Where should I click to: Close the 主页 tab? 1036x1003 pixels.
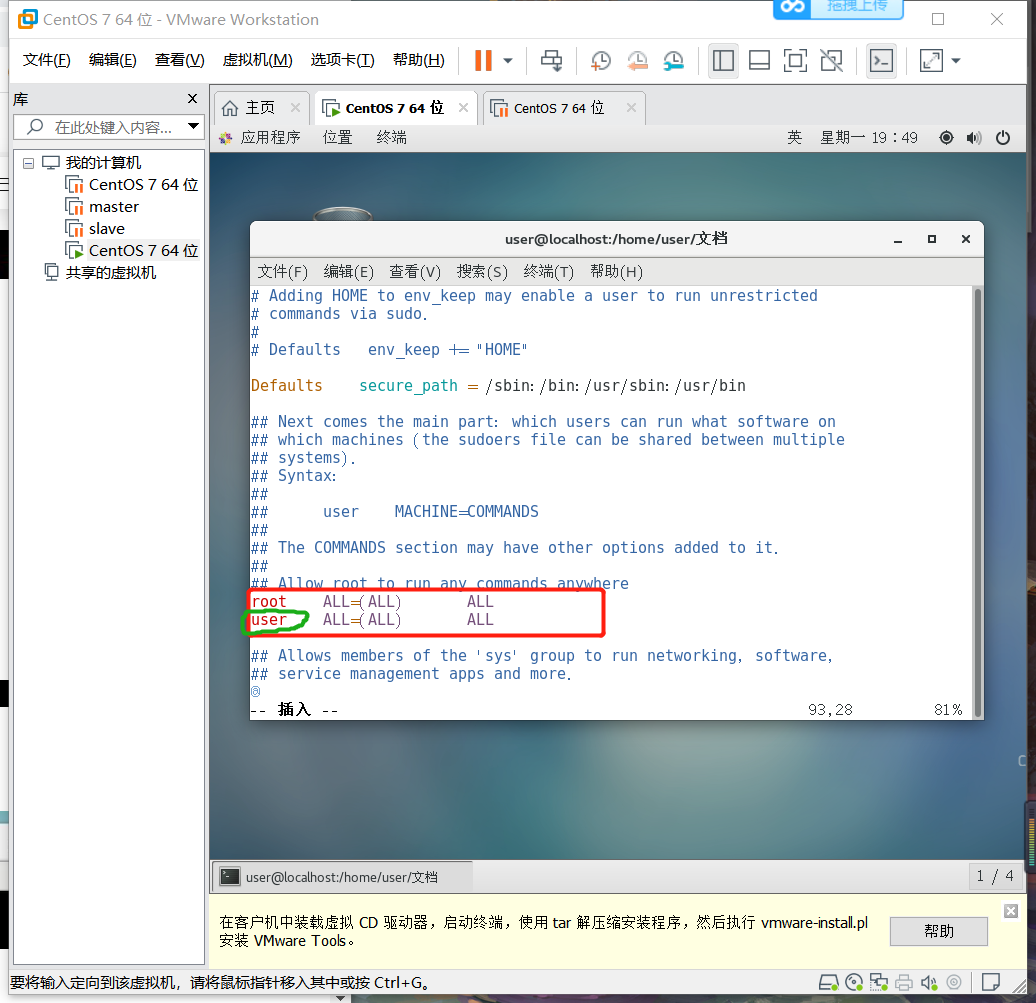(295, 107)
